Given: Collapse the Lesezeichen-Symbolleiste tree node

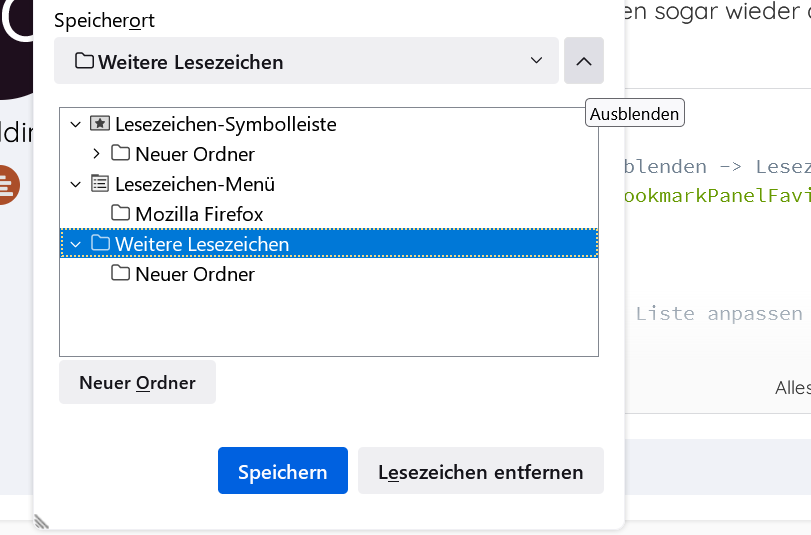Looking at the screenshot, I should (75, 124).
